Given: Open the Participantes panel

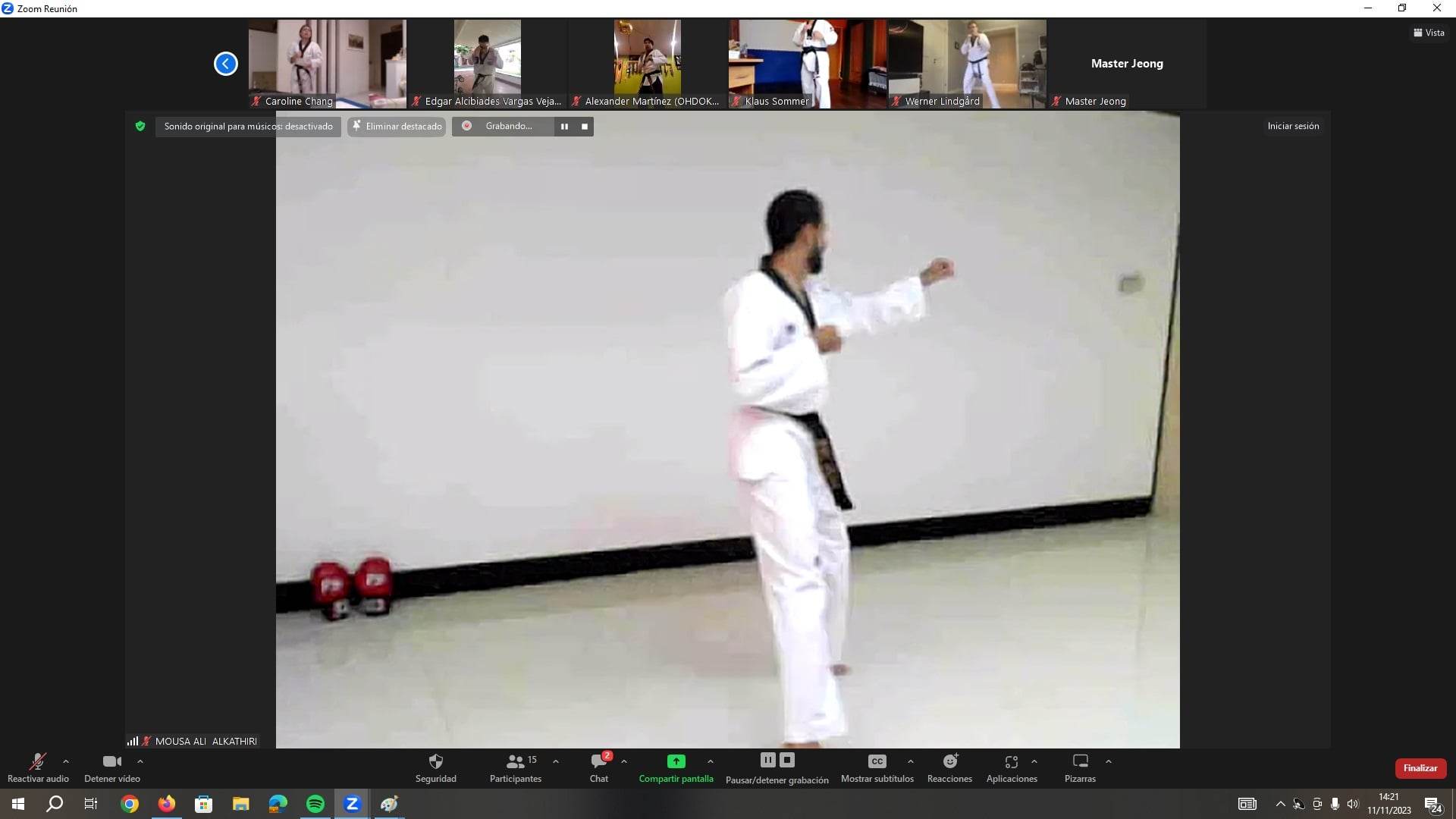Looking at the screenshot, I should 516,767.
